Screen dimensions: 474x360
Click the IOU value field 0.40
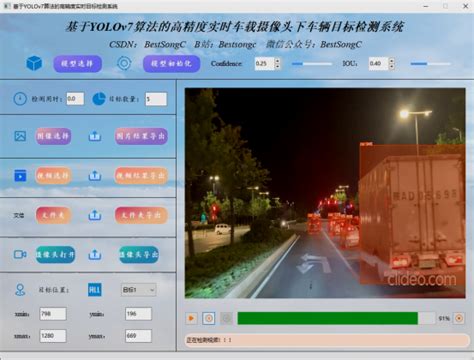(379, 63)
